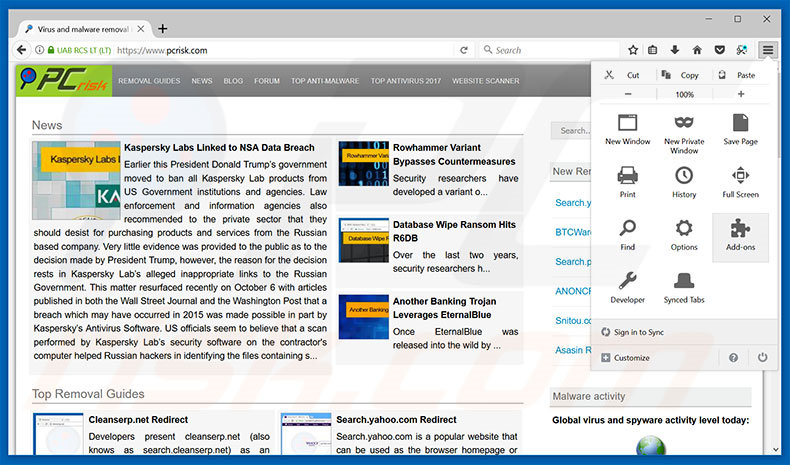Click Sign in to Sync
Image resolution: width=790 pixels, height=465 pixels.
pos(639,332)
